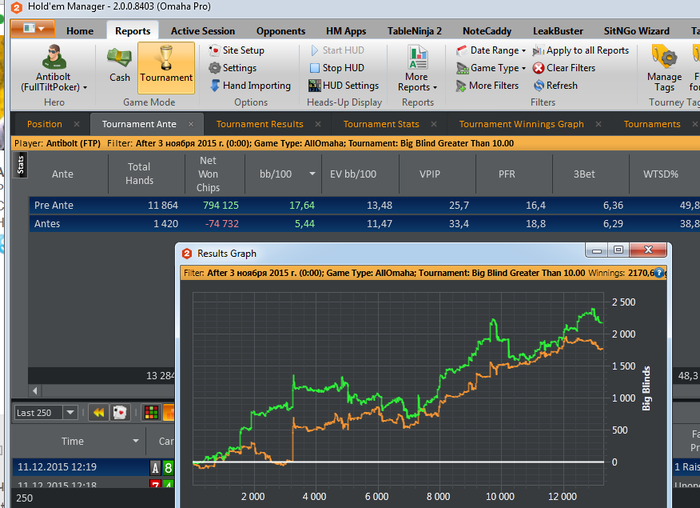The height and width of the screenshot is (508, 700).
Task: Click the colored grid matrix icon
Action: [151, 412]
